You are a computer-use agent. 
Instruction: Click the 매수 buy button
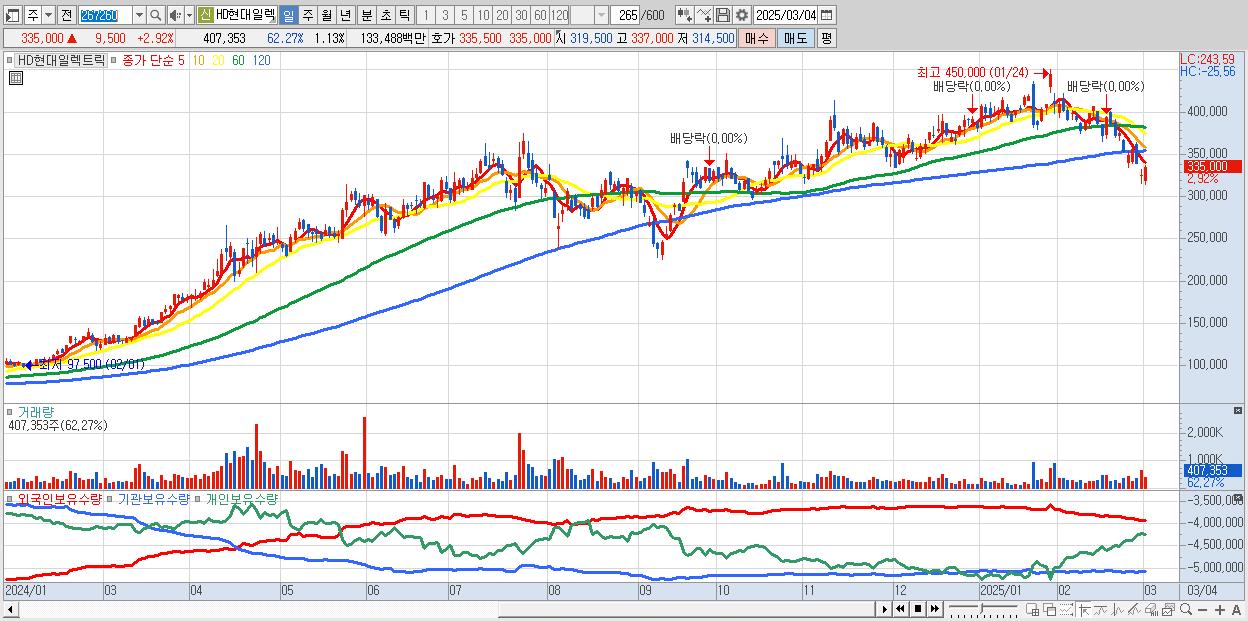click(x=757, y=38)
